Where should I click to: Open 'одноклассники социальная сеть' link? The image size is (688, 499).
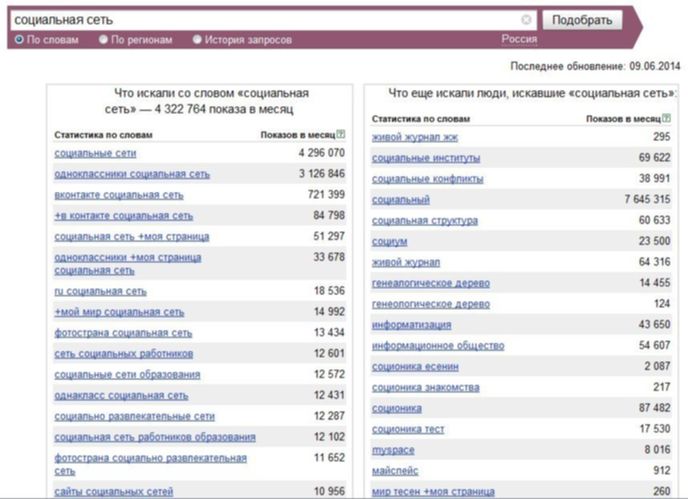pyautogui.click(x=132, y=174)
